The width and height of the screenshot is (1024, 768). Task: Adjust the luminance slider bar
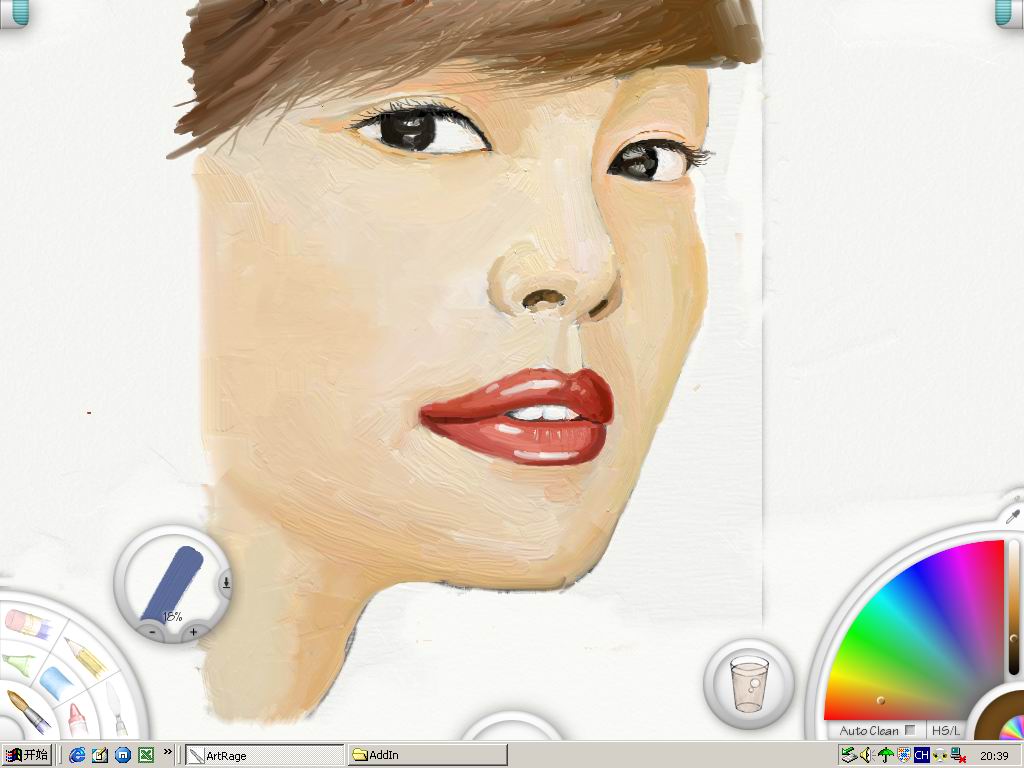[1014, 607]
